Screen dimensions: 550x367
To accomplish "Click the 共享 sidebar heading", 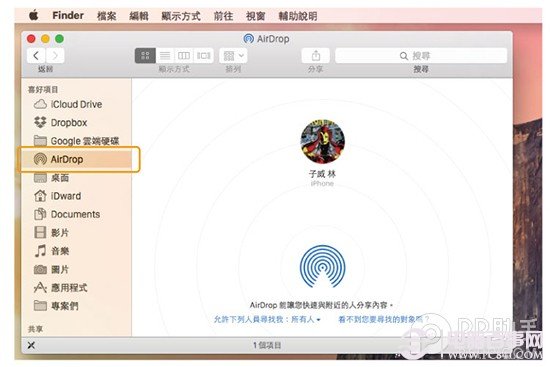I will [35, 329].
